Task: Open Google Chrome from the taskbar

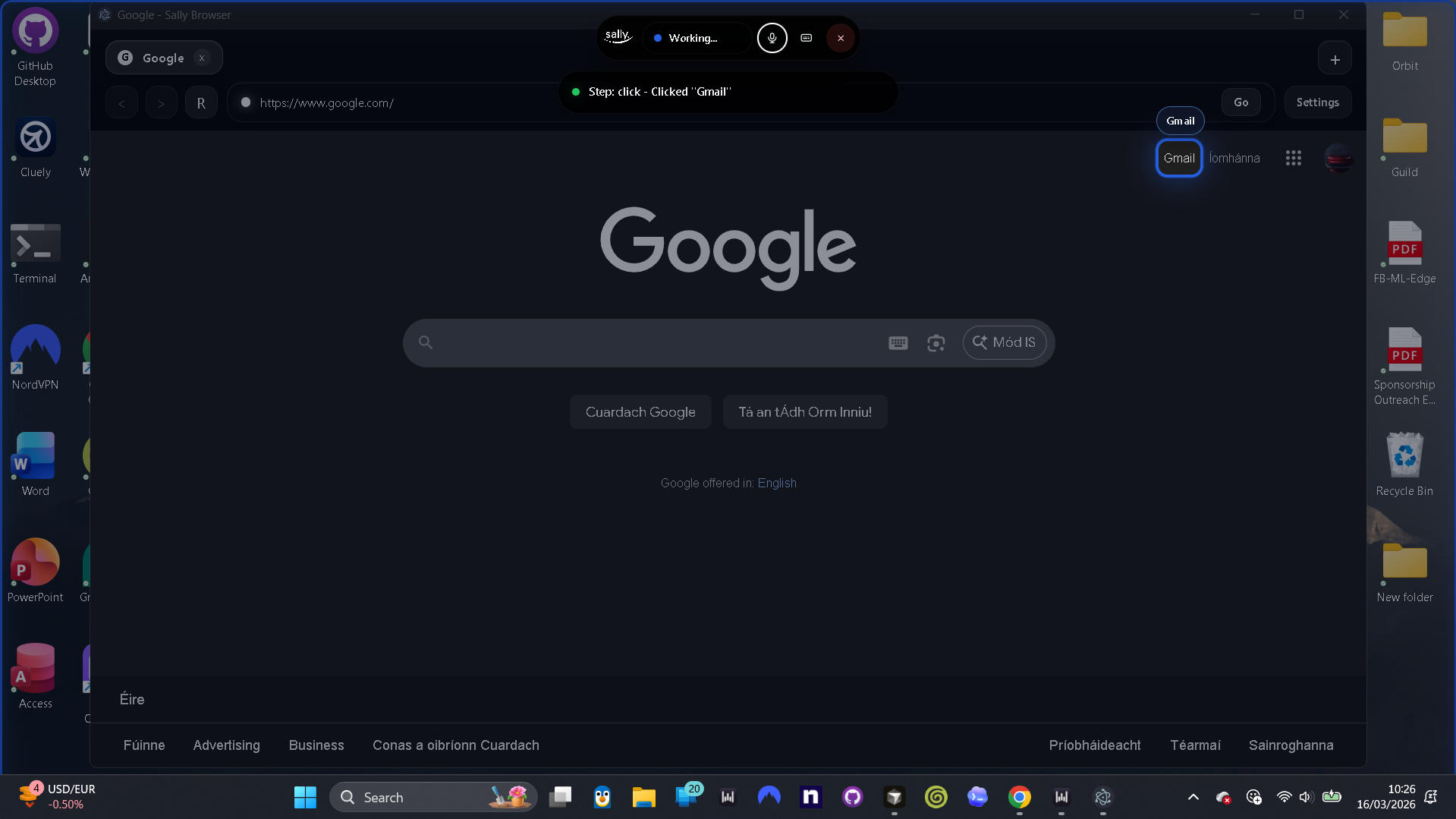Action: point(1020,797)
